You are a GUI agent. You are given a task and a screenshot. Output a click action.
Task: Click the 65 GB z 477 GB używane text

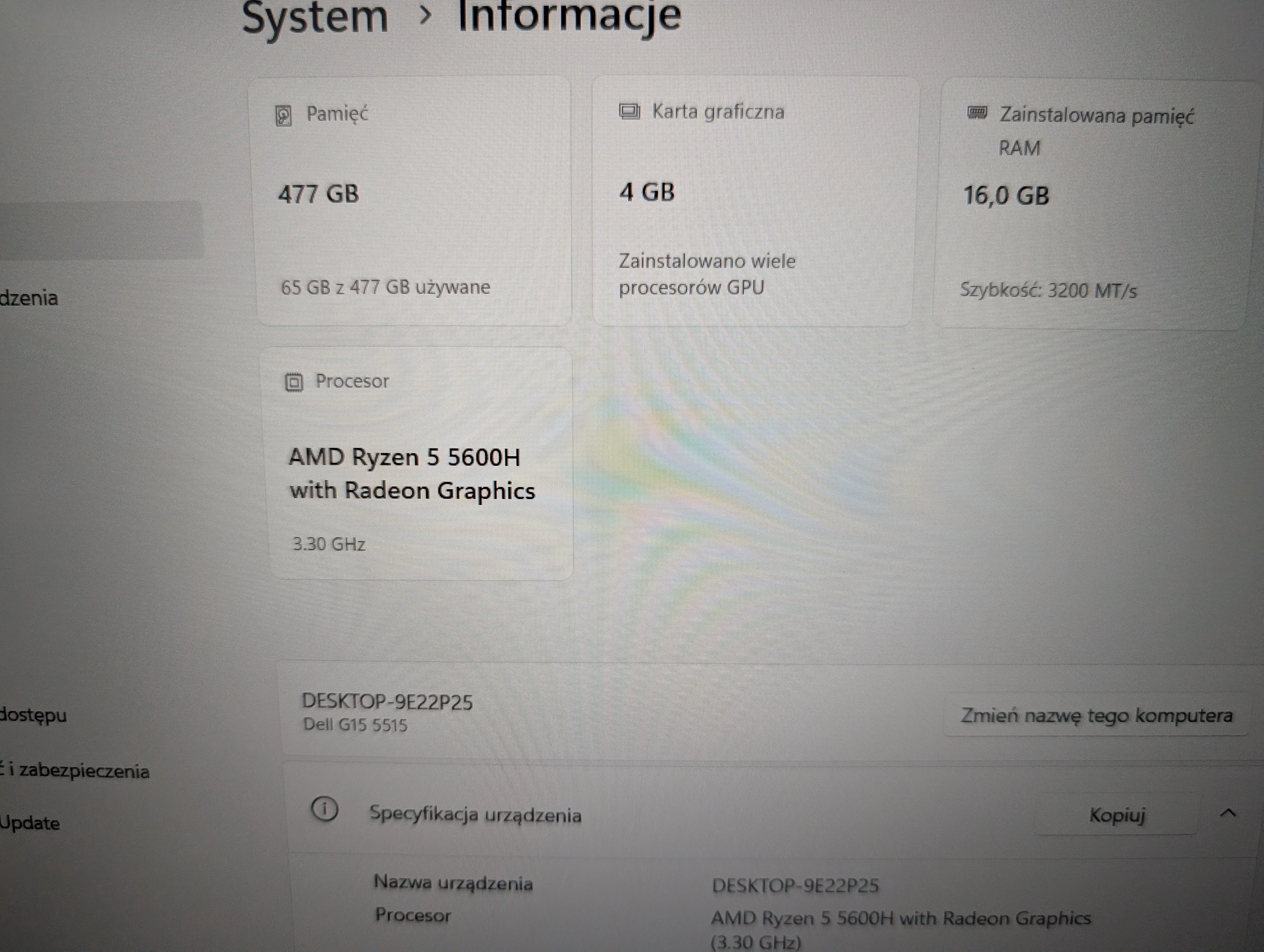pos(386,287)
